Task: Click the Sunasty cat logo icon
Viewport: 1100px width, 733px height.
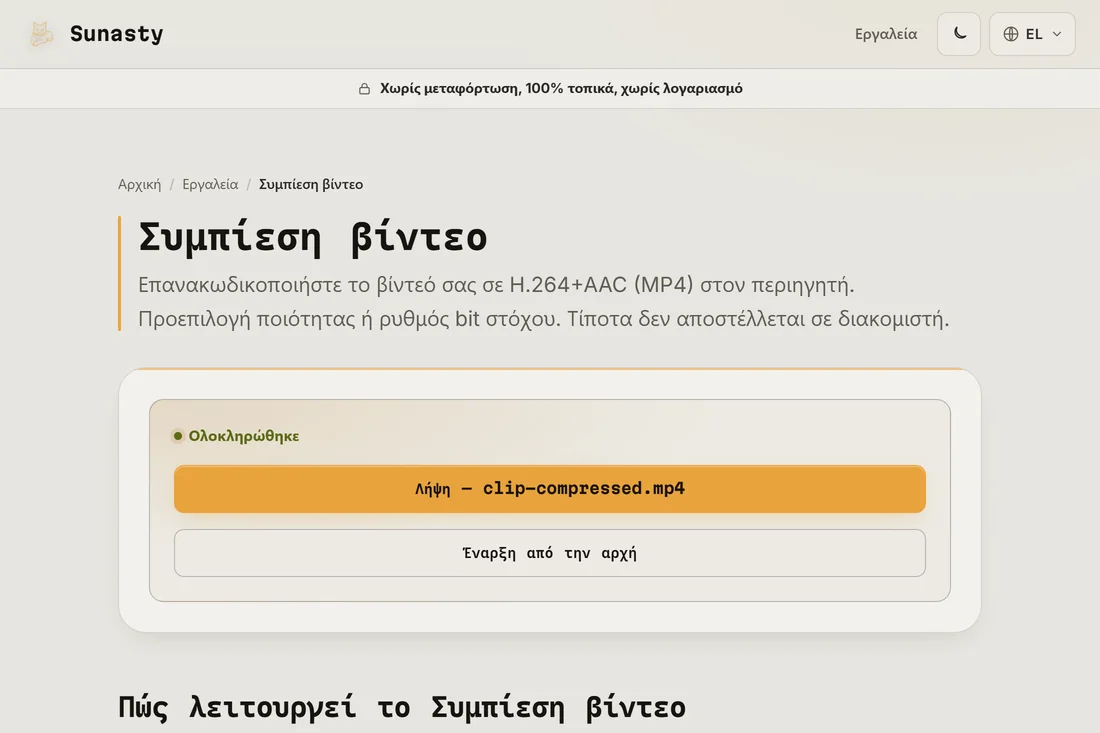Action: (41, 34)
